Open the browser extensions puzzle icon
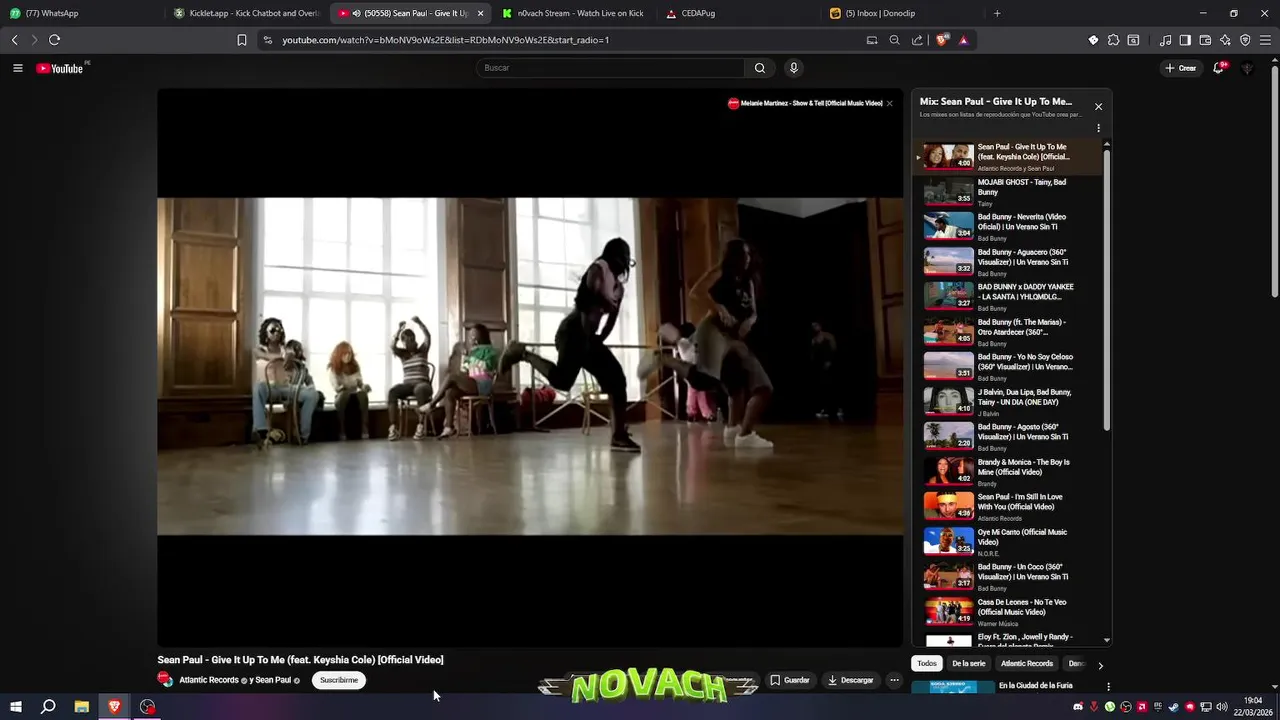 coord(1113,40)
